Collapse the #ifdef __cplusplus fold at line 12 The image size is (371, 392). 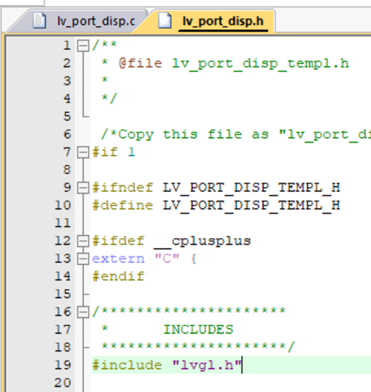click(83, 241)
